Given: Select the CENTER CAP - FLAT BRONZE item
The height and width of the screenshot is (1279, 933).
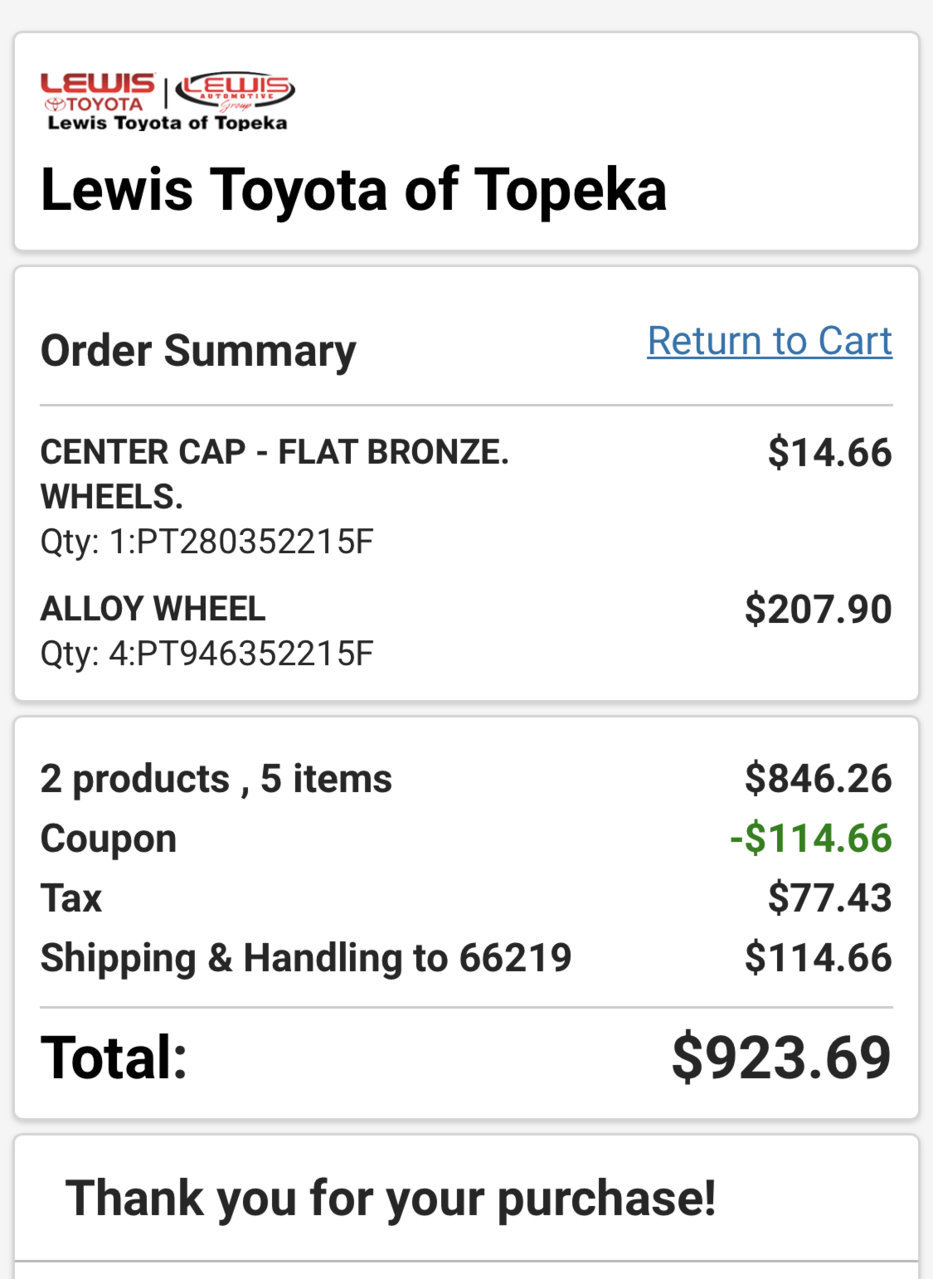Looking at the screenshot, I should pyautogui.click(x=275, y=474).
